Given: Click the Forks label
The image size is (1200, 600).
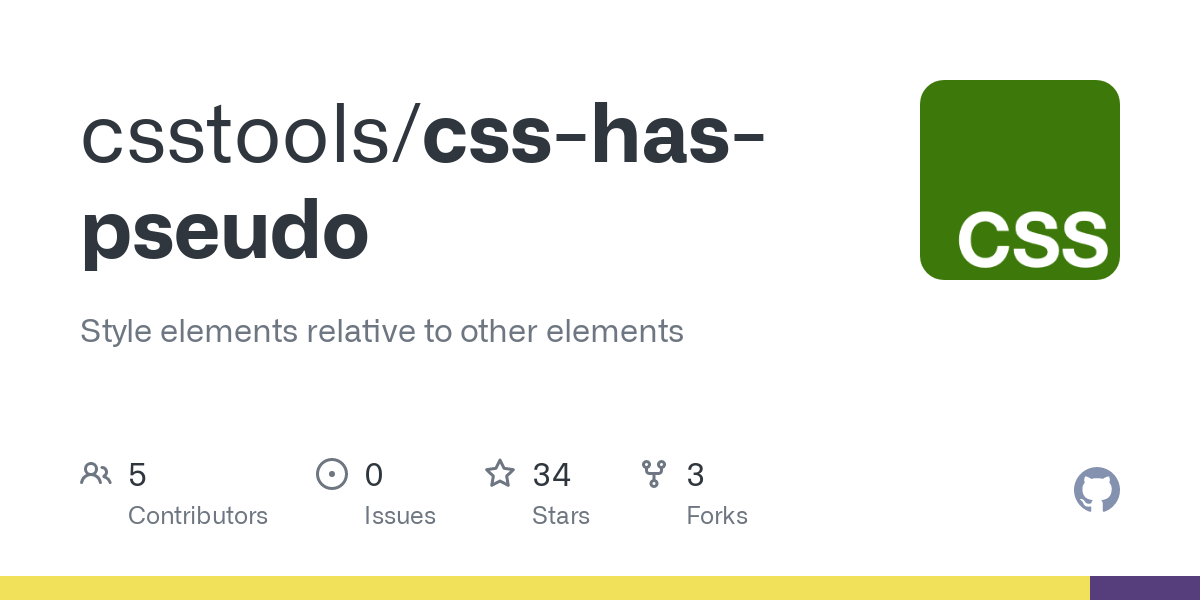Looking at the screenshot, I should pos(717,516).
